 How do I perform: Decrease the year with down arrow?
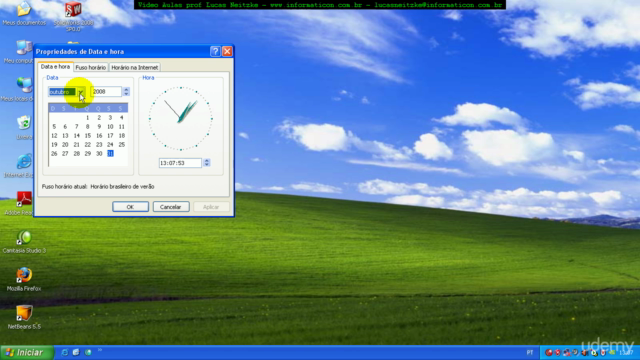(126, 94)
